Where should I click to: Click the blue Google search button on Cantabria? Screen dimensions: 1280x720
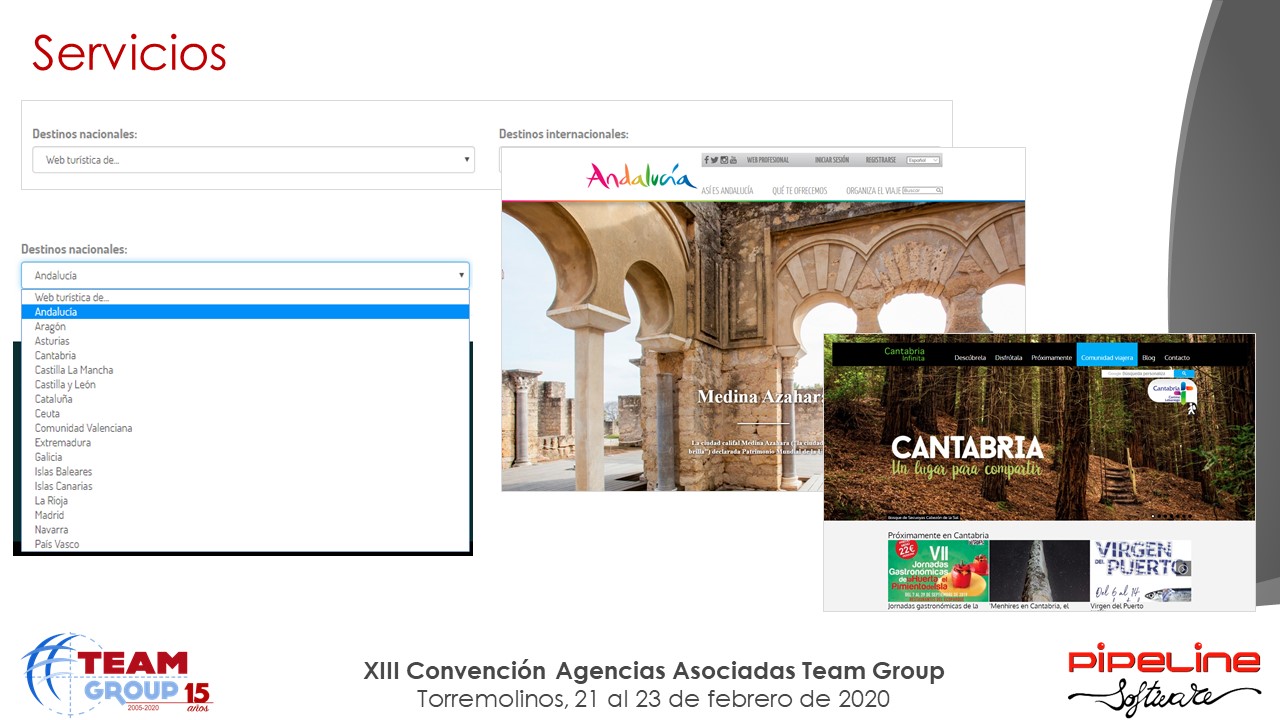pyautogui.click(x=1184, y=374)
